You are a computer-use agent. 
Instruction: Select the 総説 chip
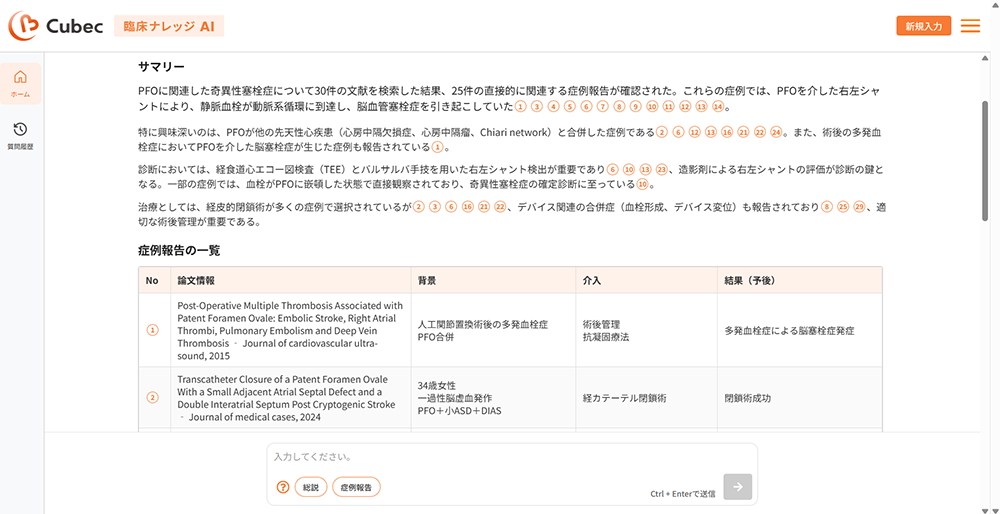point(310,487)
